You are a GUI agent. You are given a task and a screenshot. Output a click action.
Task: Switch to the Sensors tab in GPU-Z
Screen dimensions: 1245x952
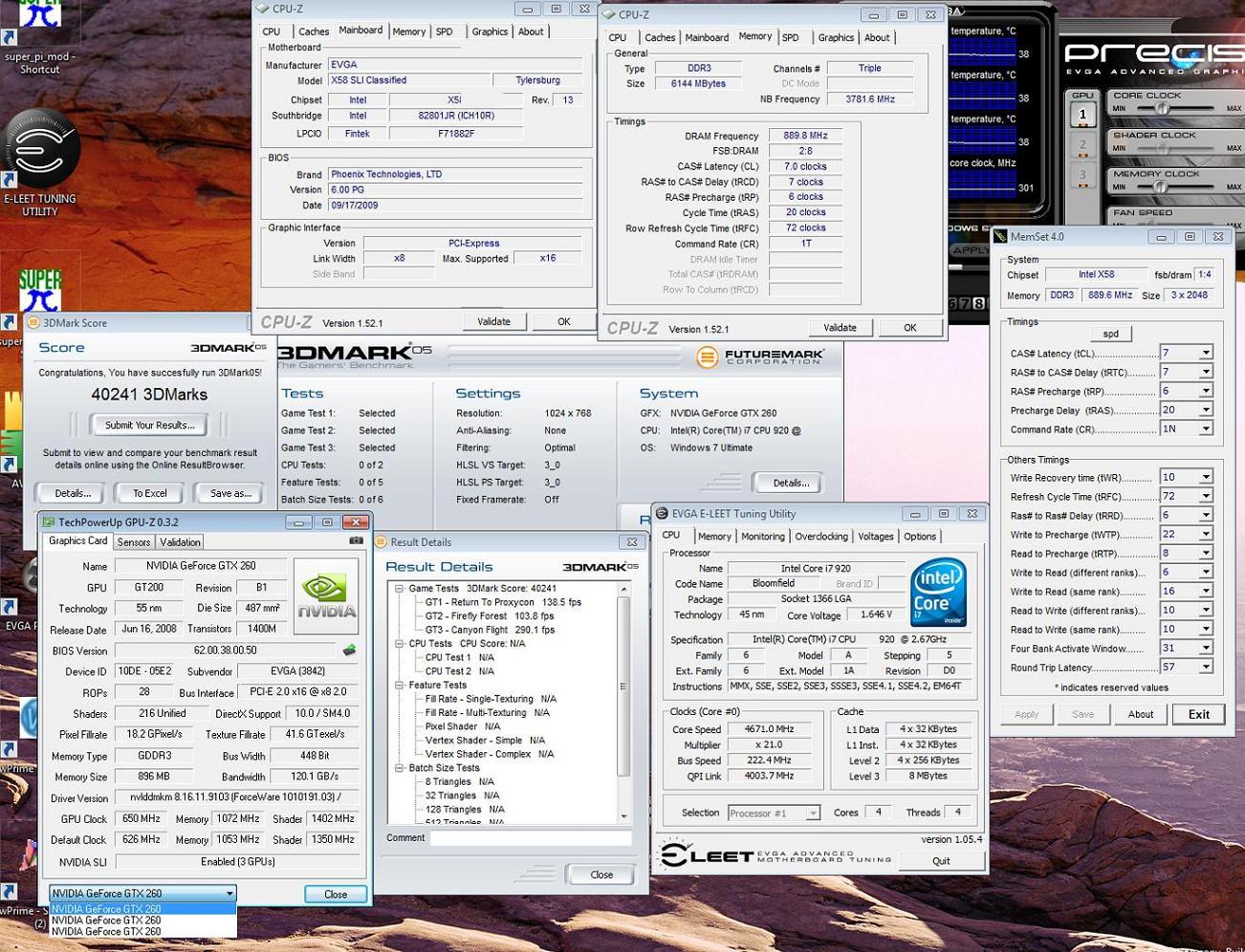point(134,542)
